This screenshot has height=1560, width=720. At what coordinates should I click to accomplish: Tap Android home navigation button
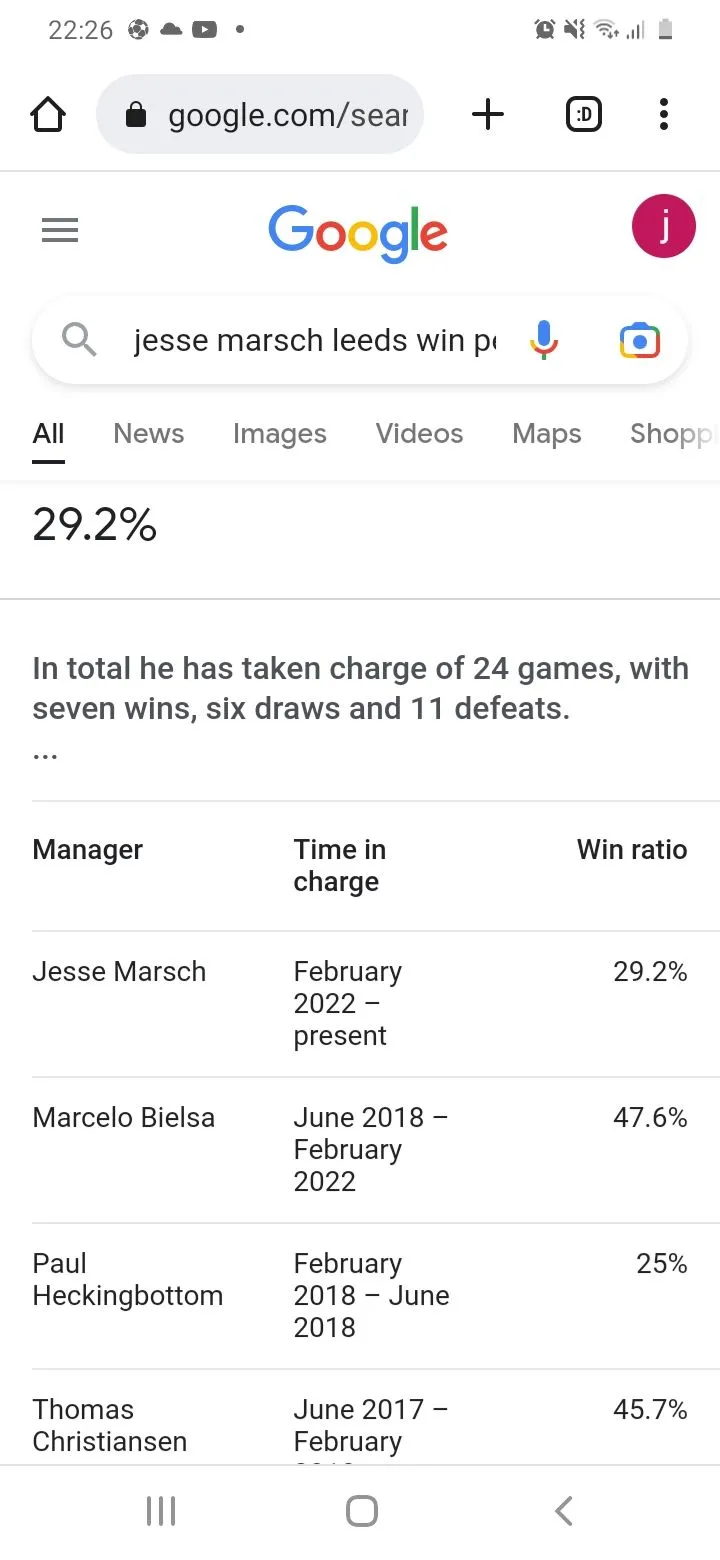point(361,1511)
